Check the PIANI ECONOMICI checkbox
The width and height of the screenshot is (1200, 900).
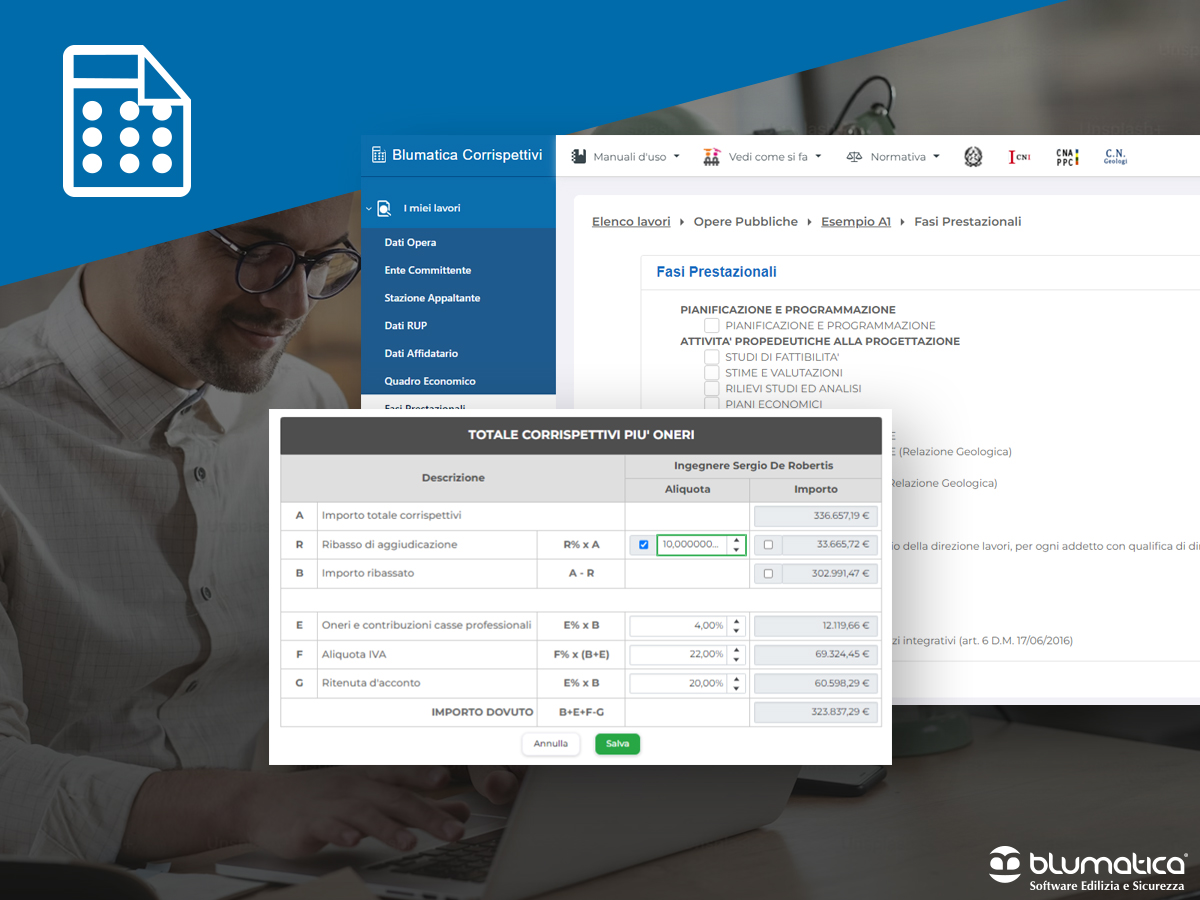(x=711, y=404)
